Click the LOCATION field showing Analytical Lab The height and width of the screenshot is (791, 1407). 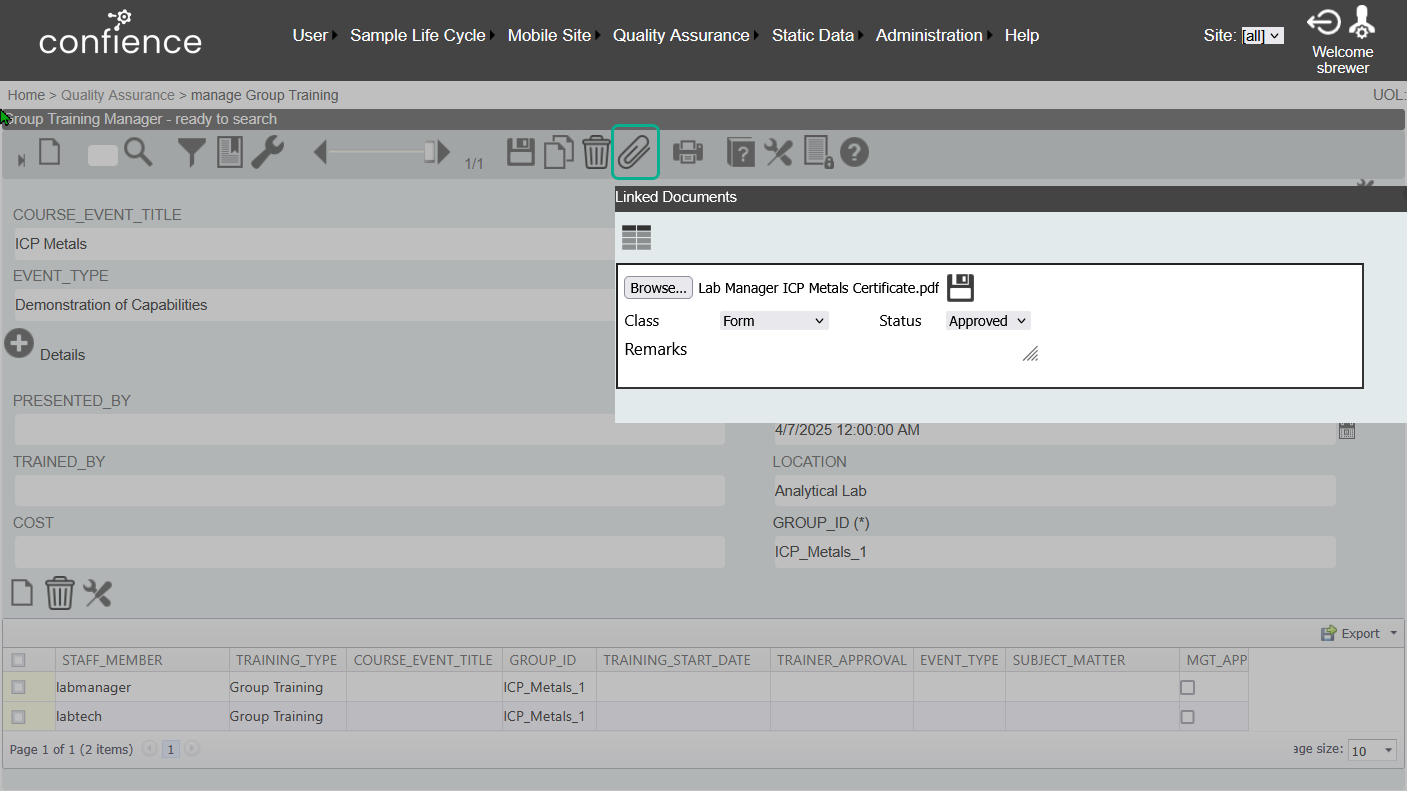click(1055, 491)
